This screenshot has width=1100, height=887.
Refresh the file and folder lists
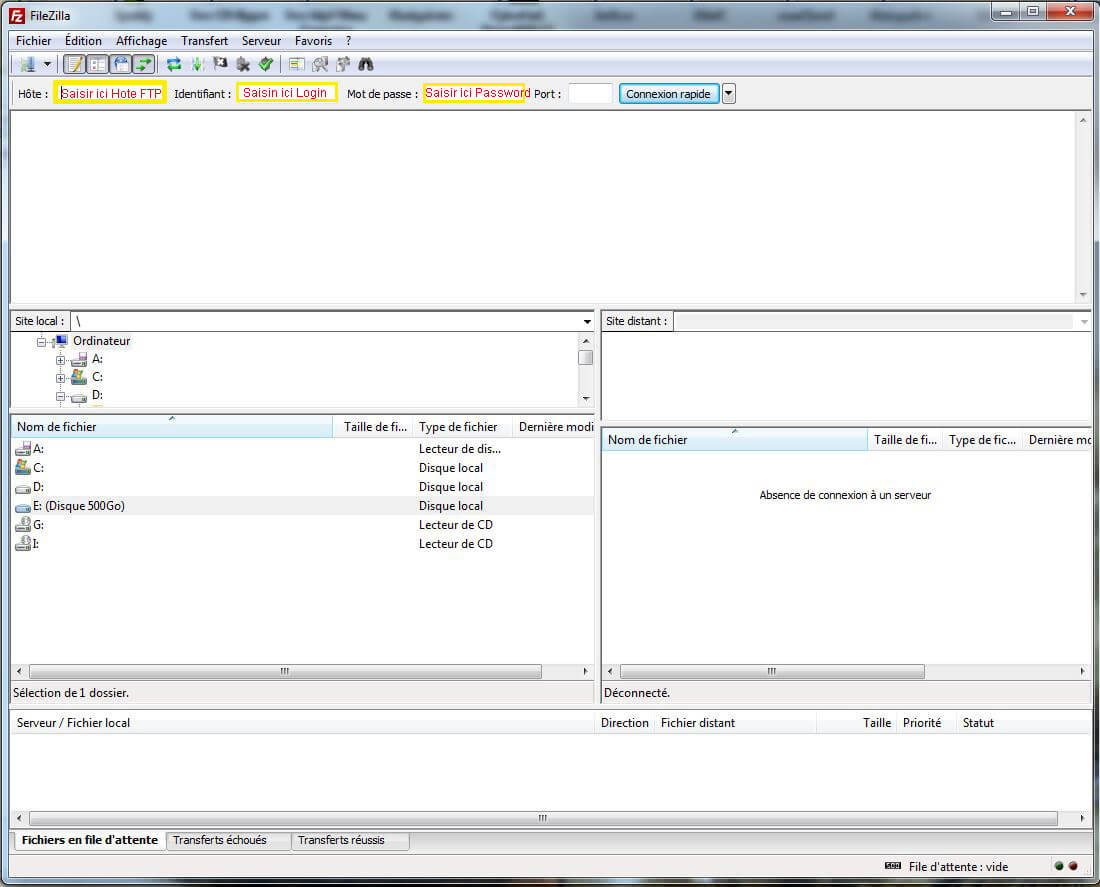point(174,65)
